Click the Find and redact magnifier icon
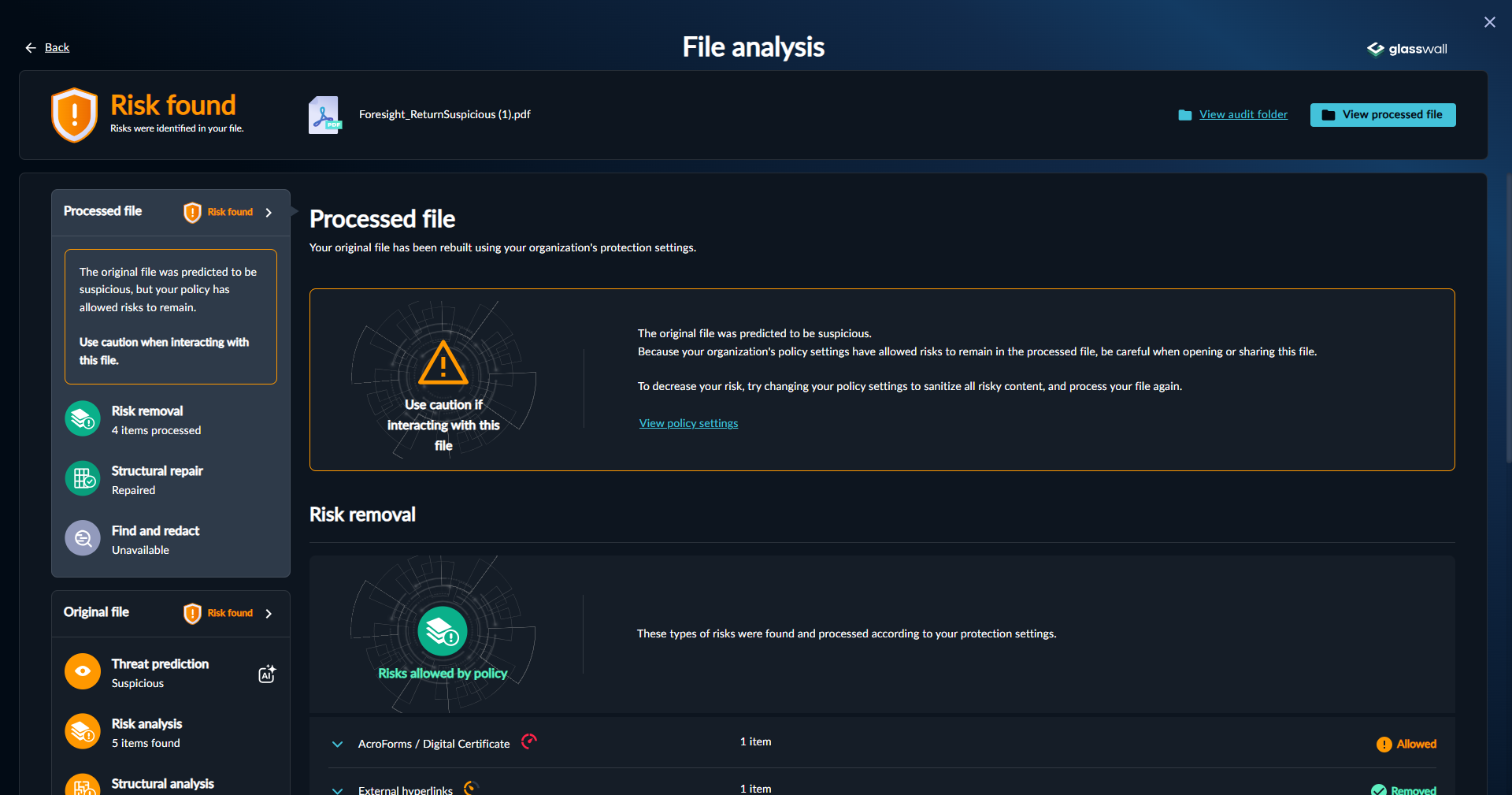Image resolution: width=1512 pixels, height=795 pixels. pos(82,538)
